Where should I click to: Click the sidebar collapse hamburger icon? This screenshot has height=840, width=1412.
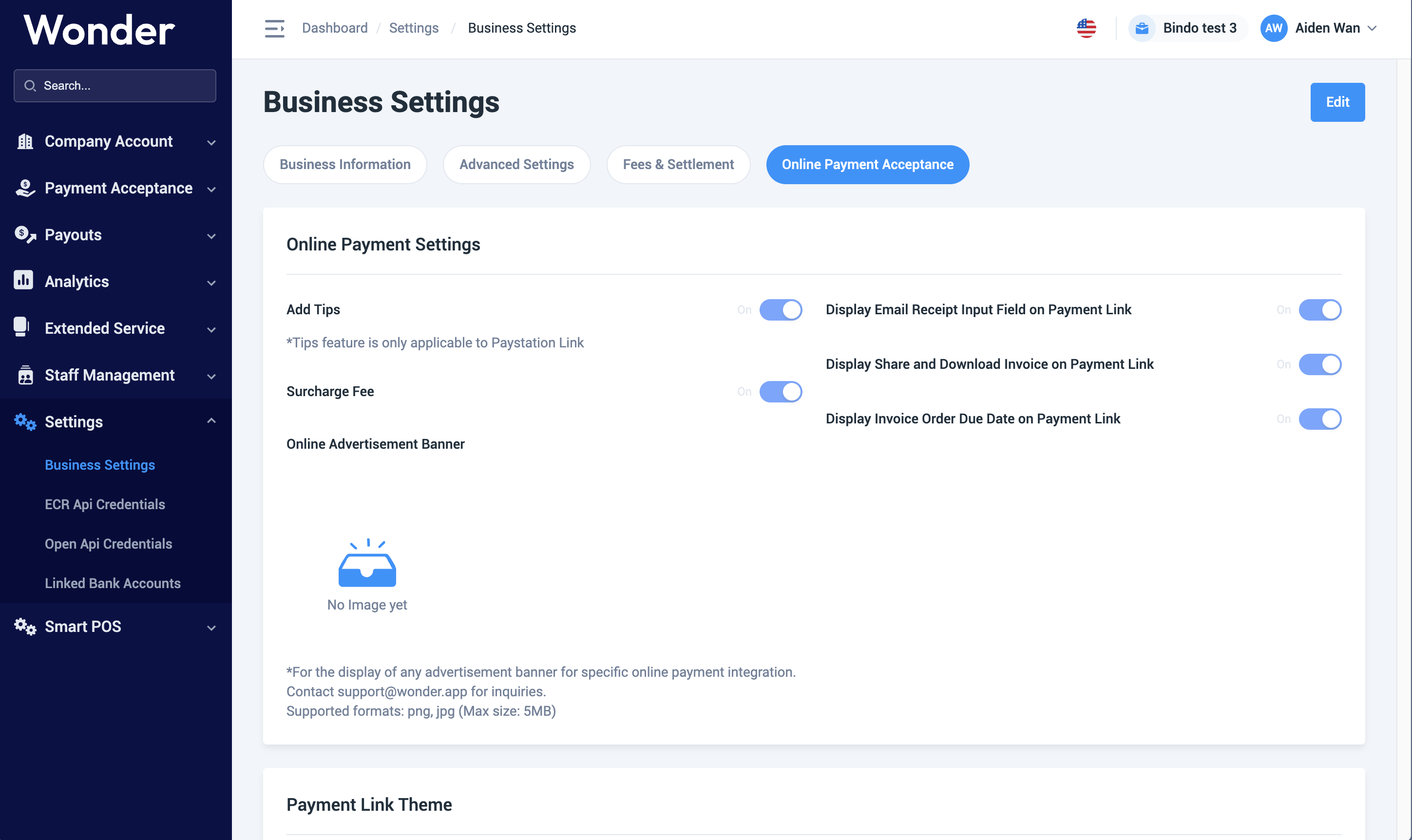pyautogui.click(x=274, y=28)
